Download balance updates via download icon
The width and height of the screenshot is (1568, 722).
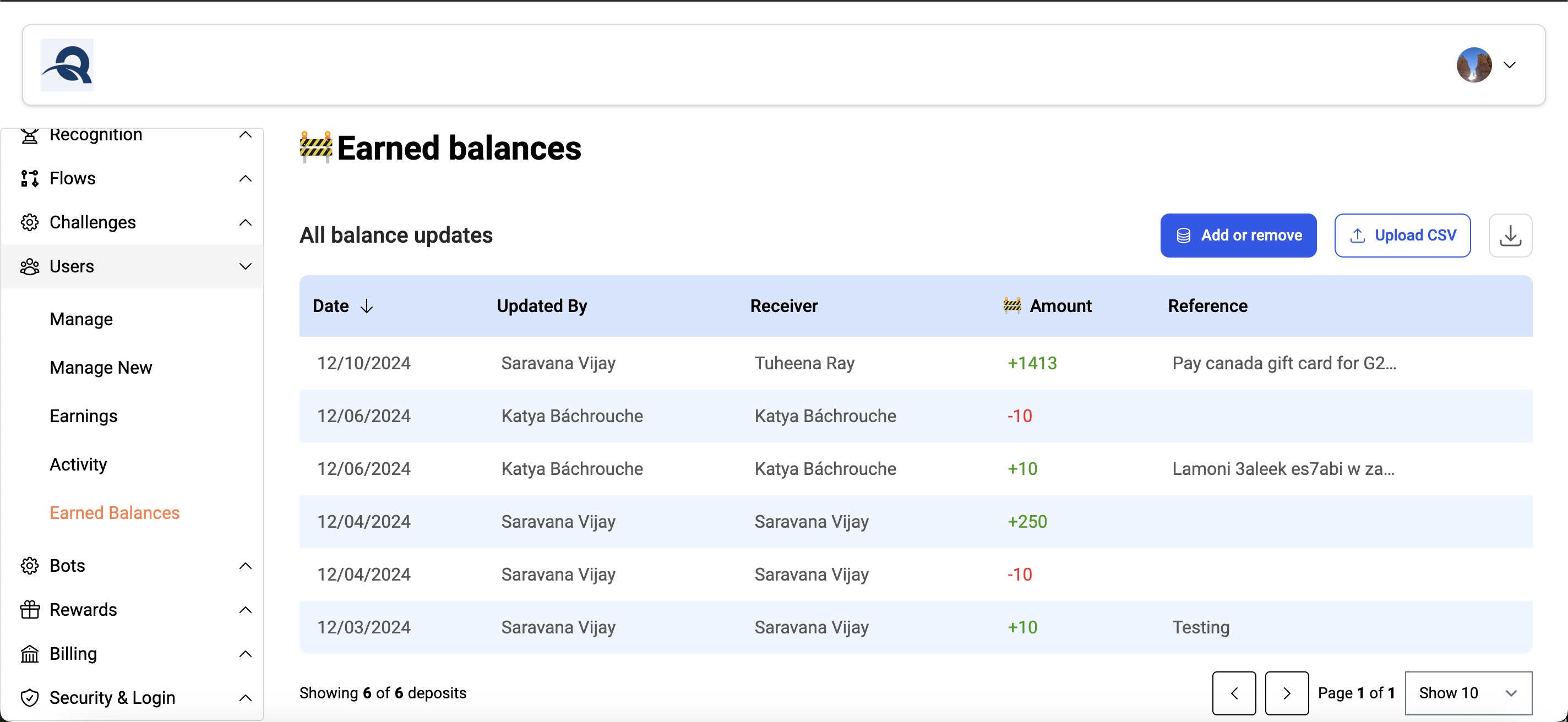pyautogui.click(x=1510, y=236)
